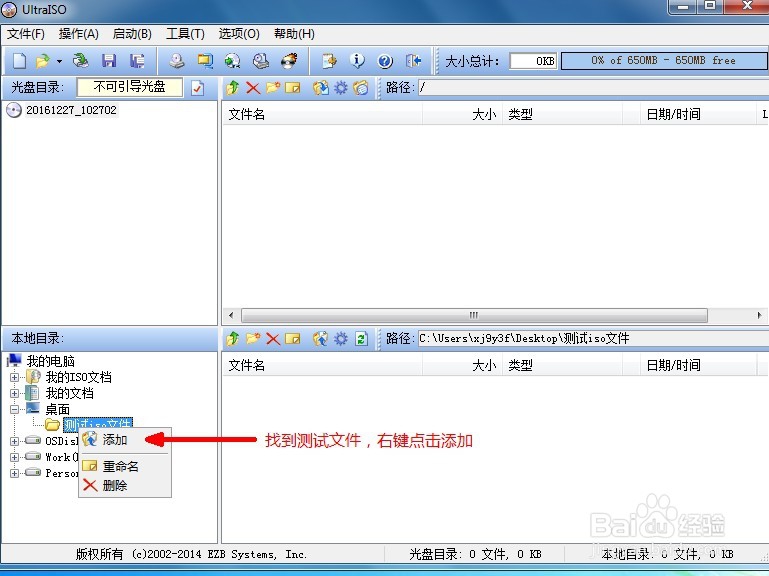Screen dimensions: 769x576
Task: Click the image pane 路径 path field
Action: tap(593, 88)
